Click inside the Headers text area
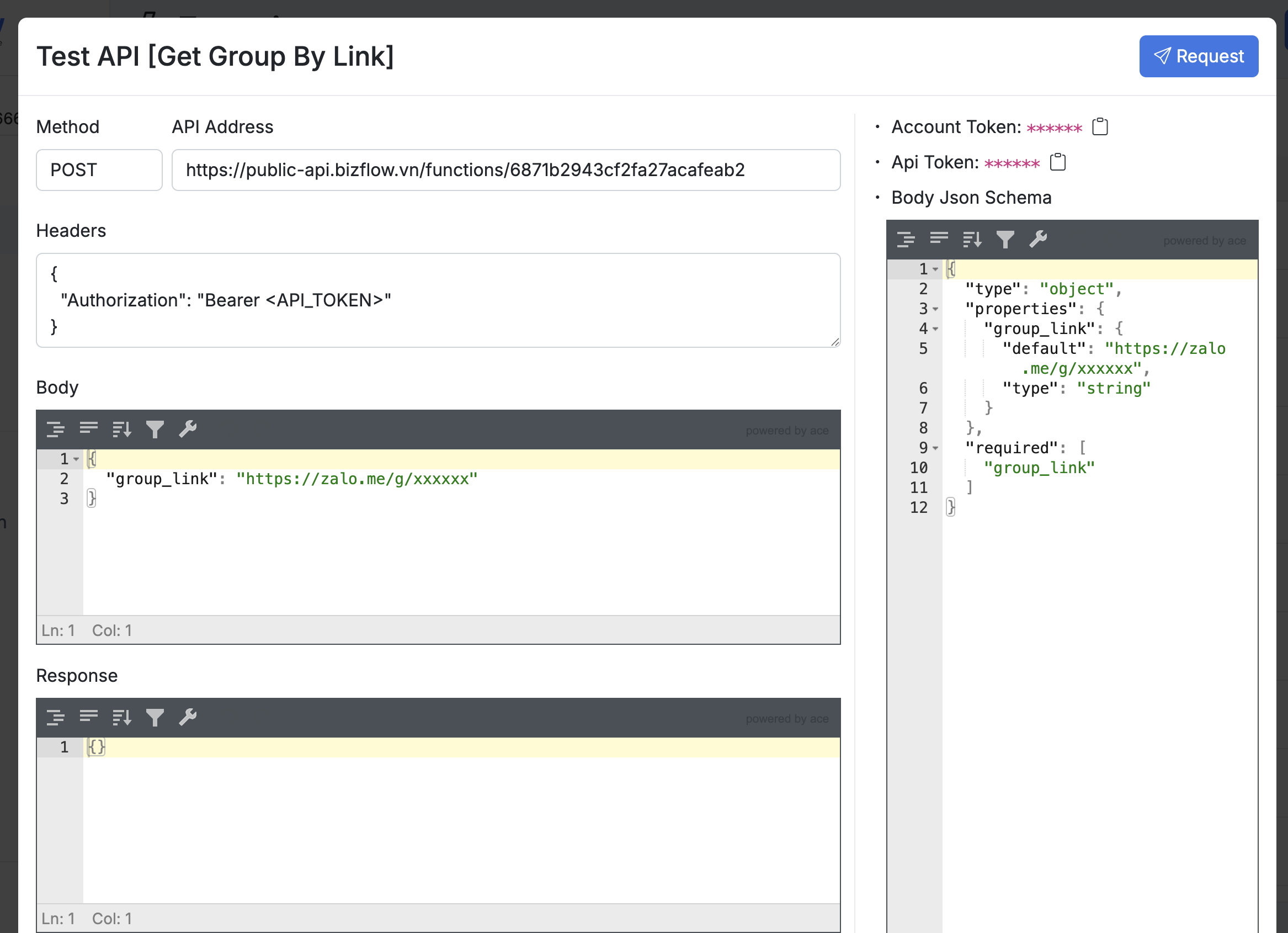 [437, 300]
